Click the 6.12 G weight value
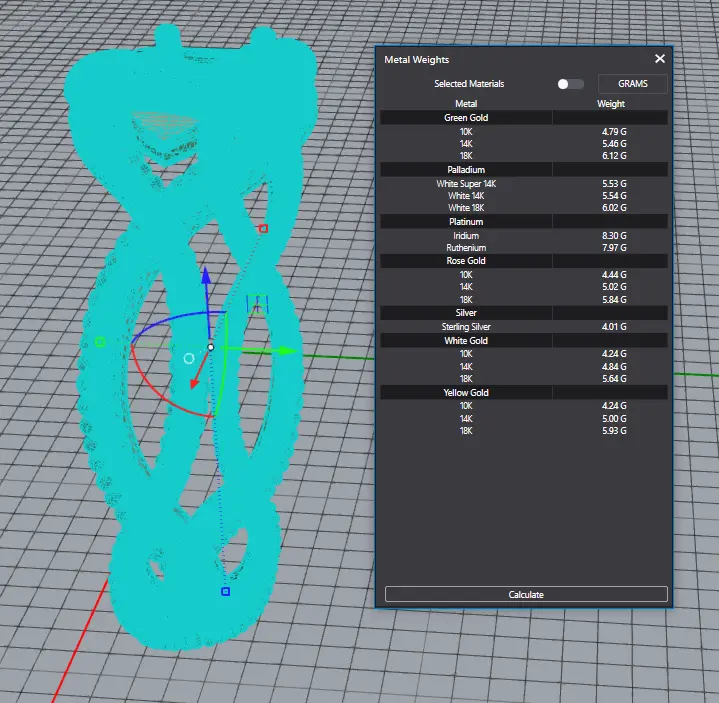The width and height of the screenshot is (719, 703). click(x=614, y=155)
